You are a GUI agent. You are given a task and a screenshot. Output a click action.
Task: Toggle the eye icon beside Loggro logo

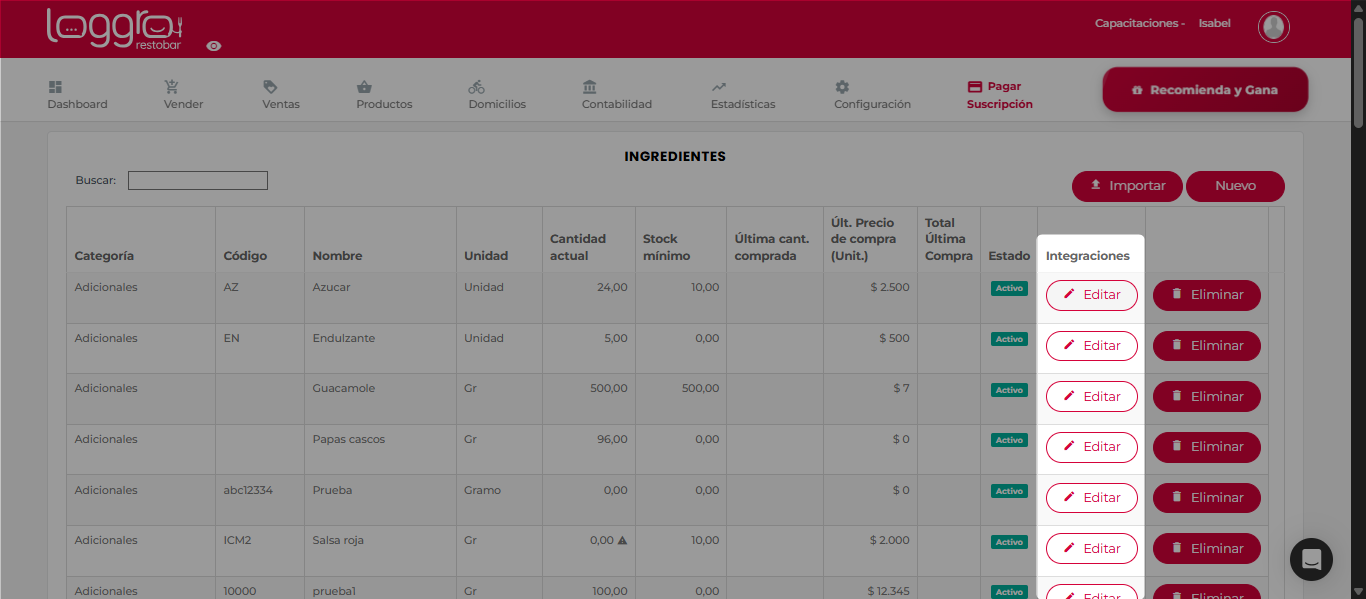(x=214, y=46)
